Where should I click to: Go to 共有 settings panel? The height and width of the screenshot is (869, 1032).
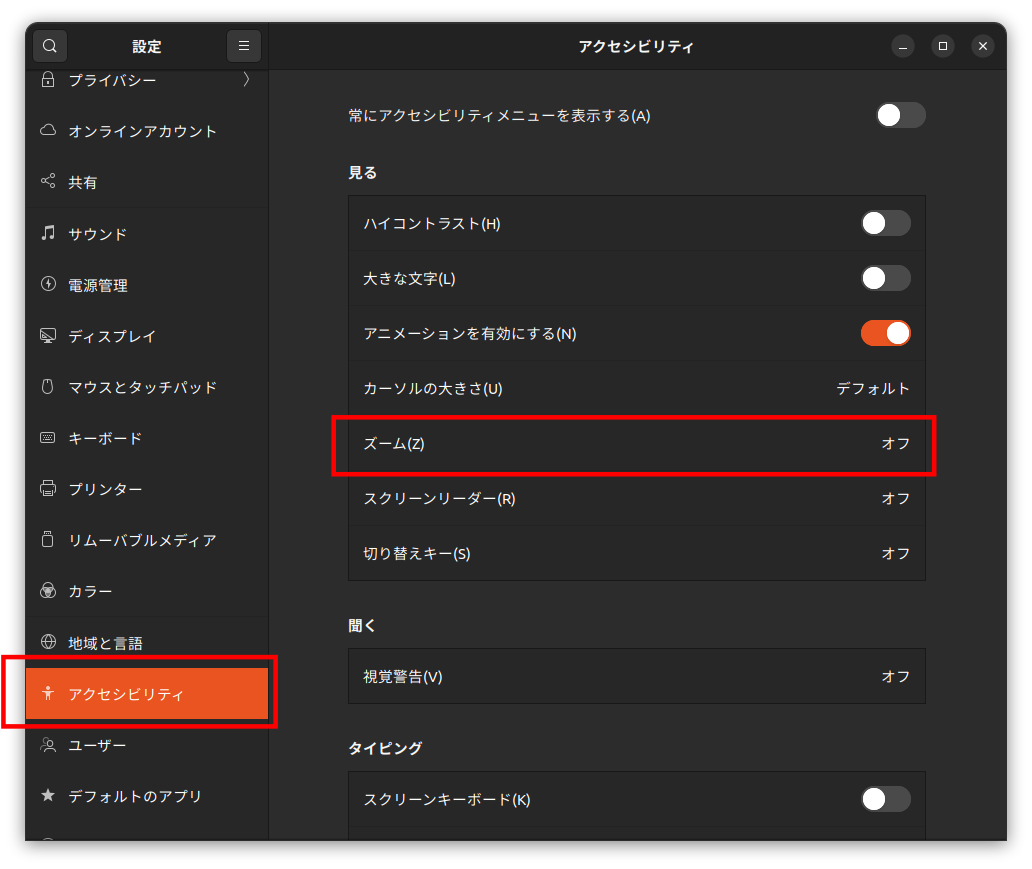click(147, 182)
